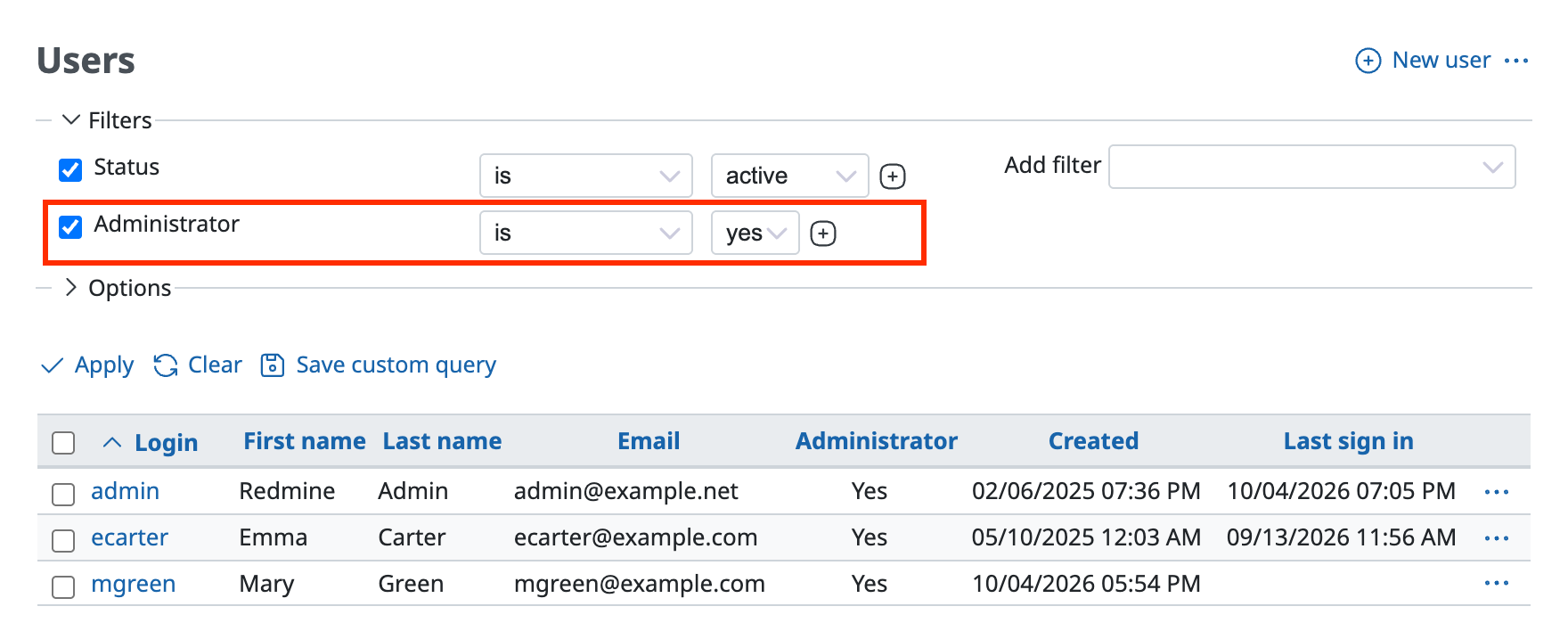Open the Add filter dropdown
This screenshot has height=631, width=1568.
1312,167
